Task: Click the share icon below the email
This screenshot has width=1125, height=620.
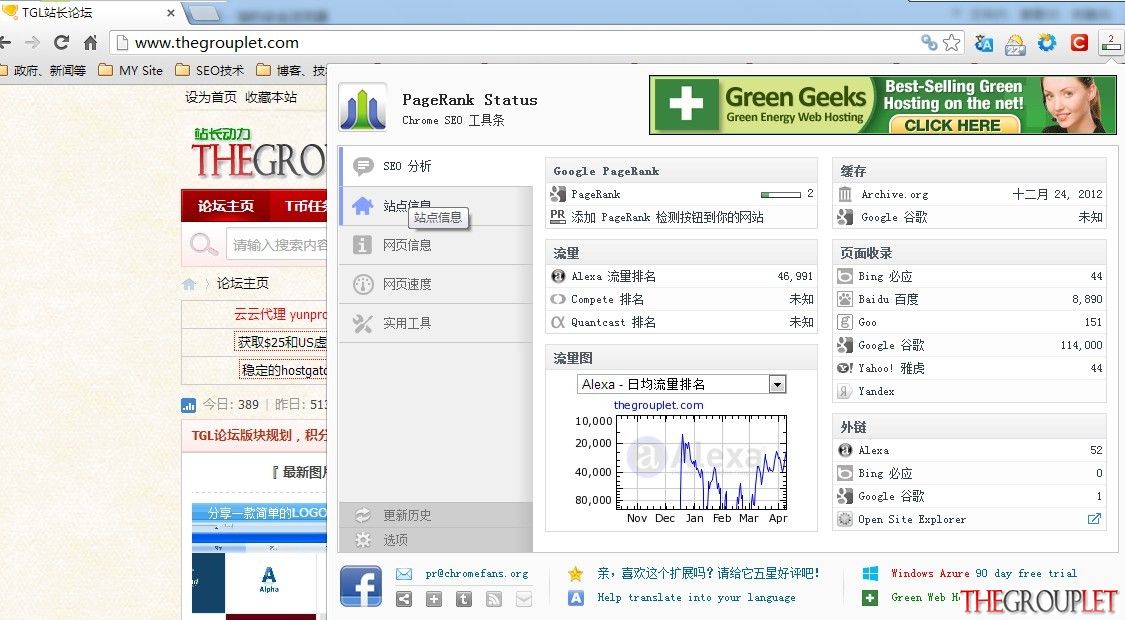Action: (405, 598)
